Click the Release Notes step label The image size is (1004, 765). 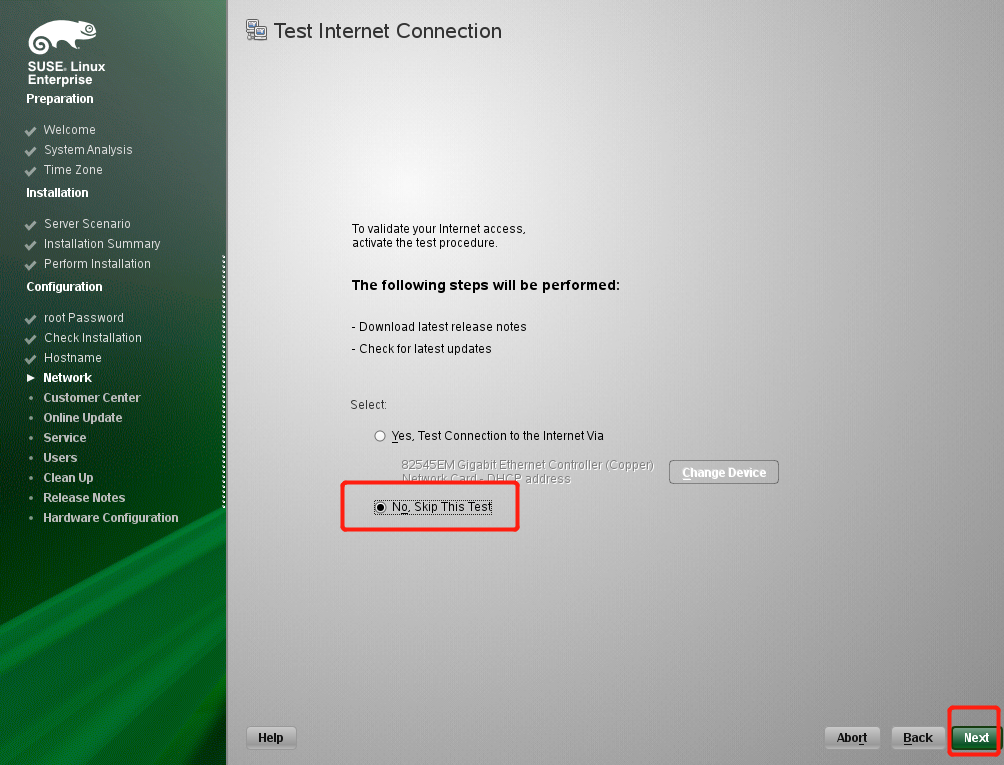pyautogui.click(x=84, y=497)
